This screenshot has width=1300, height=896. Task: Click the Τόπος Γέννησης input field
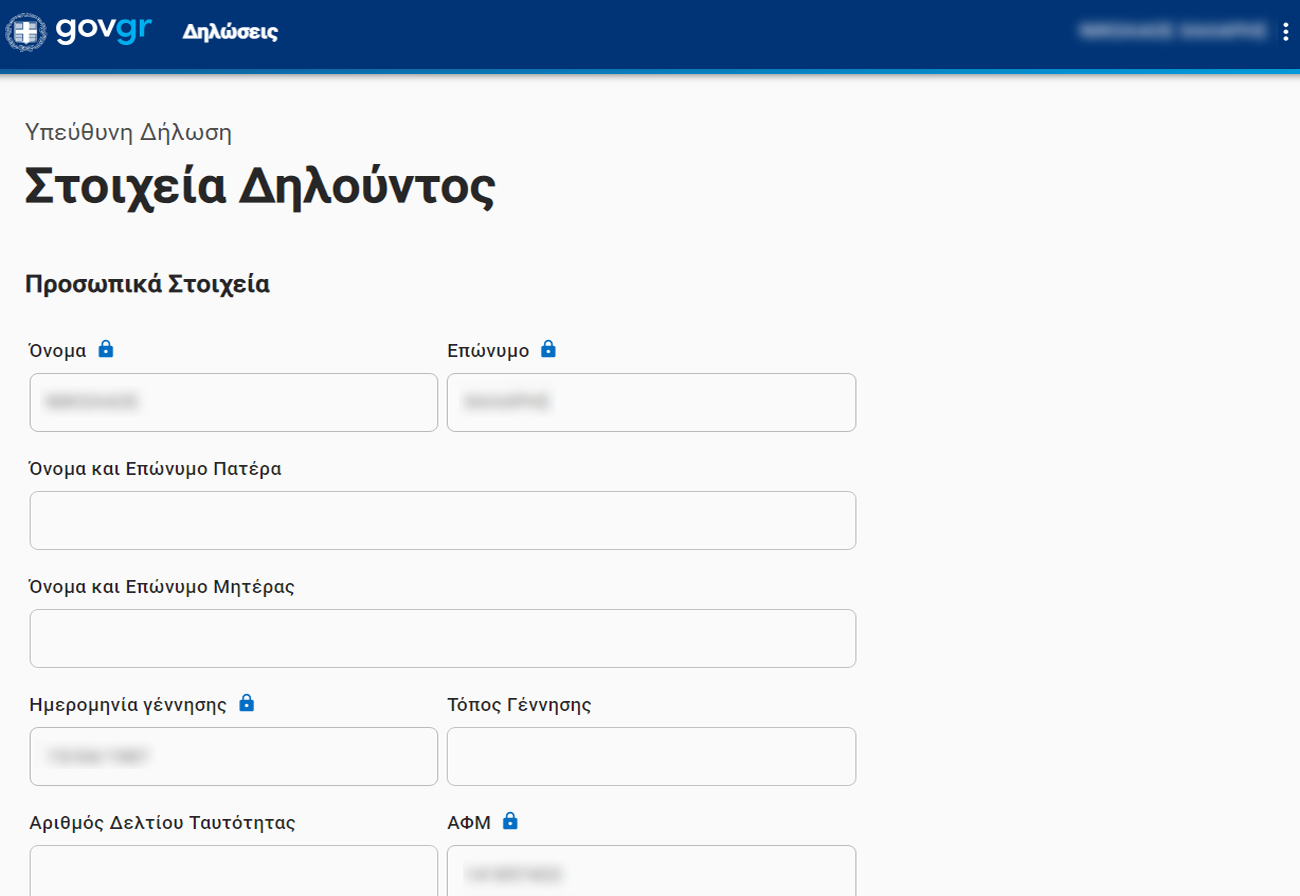[651, 756]
